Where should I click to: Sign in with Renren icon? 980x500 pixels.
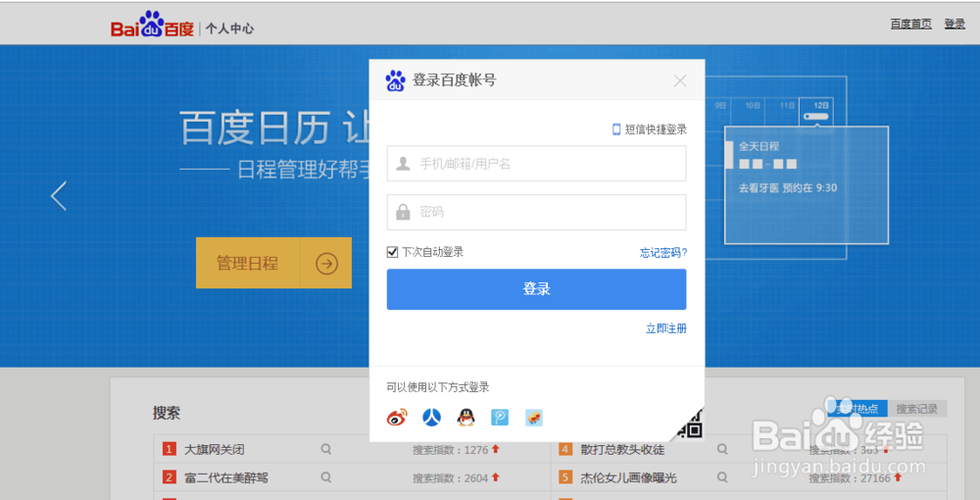(431, 417)
